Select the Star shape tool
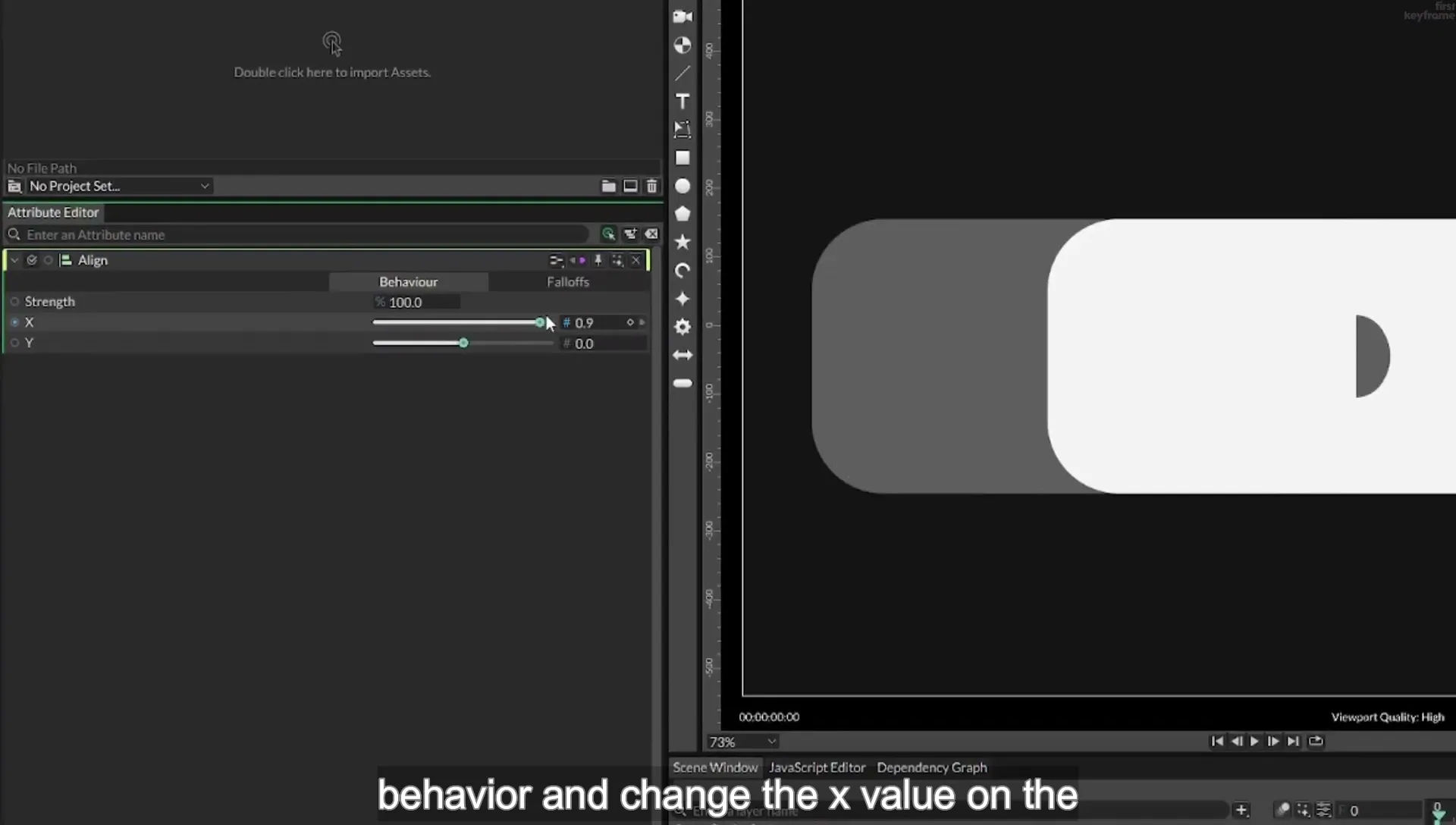This screenshot has height=825, width=1456. [x=682, y=242]
